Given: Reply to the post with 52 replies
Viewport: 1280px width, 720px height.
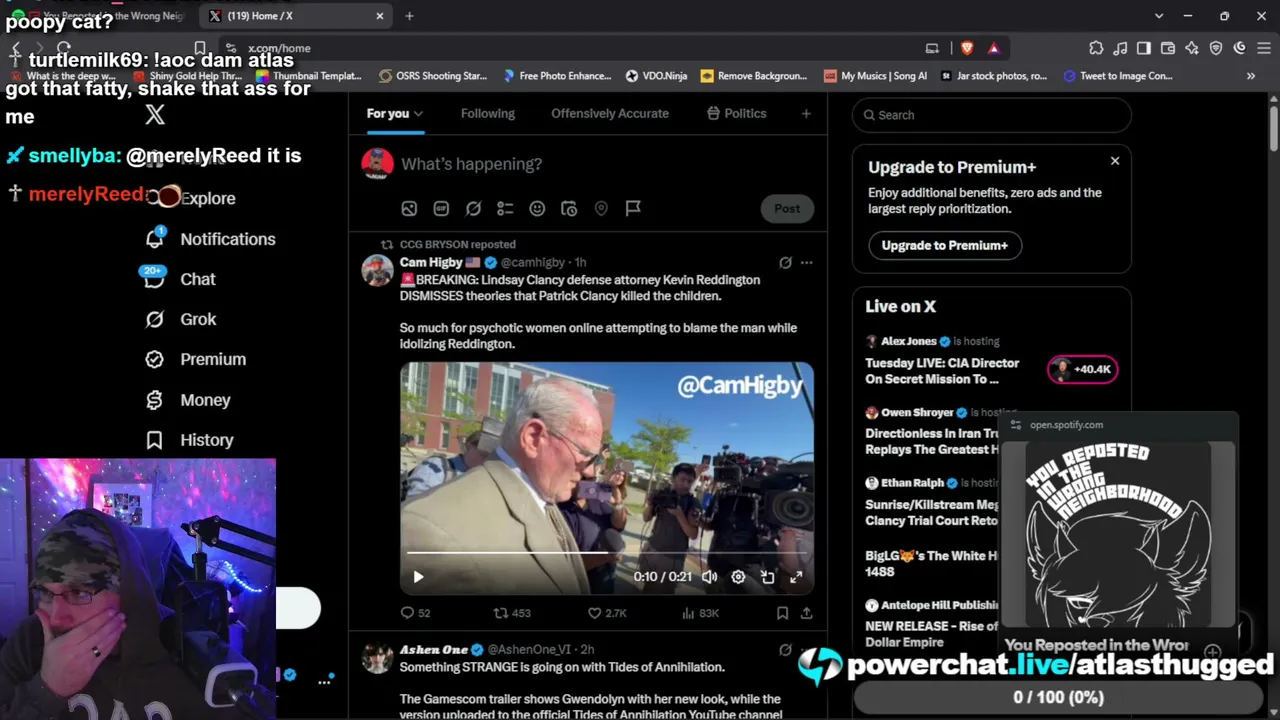Looking at the screenshot, I should [x=415, y=613].
